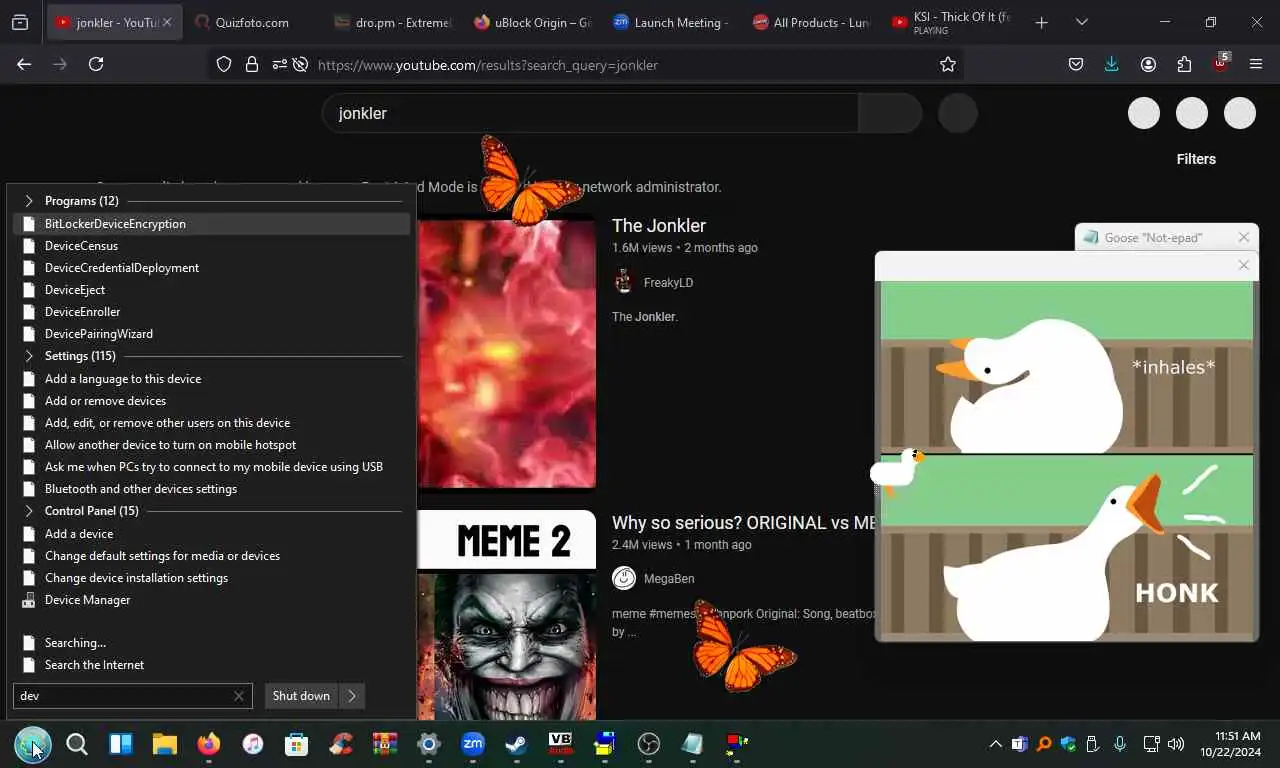1280x768 pixels.
Task: Open Allow another device mobile hotspot setting
Action: click(212, 445)
